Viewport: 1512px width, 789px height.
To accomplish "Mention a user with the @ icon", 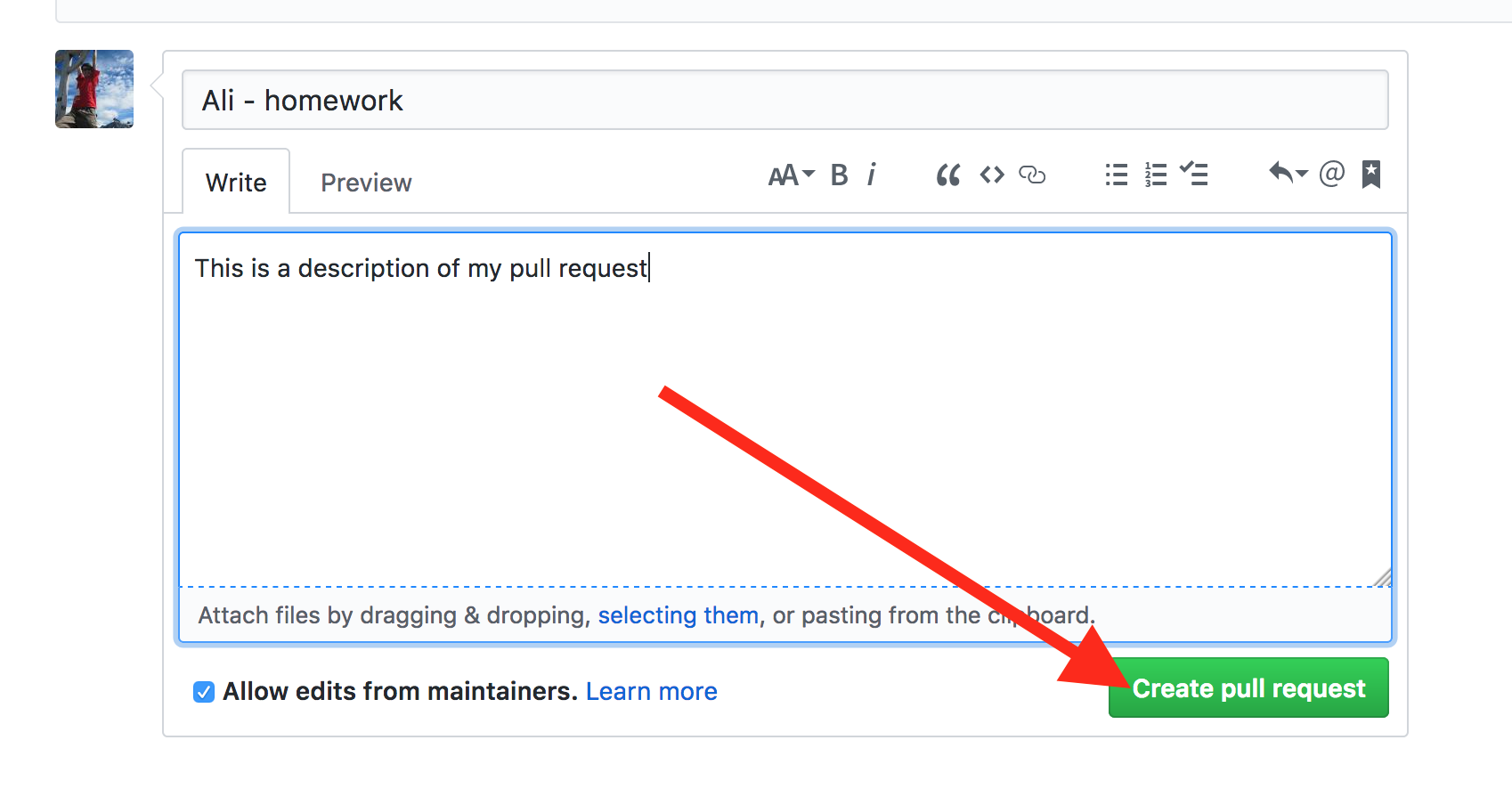I will pos(1332,174).
